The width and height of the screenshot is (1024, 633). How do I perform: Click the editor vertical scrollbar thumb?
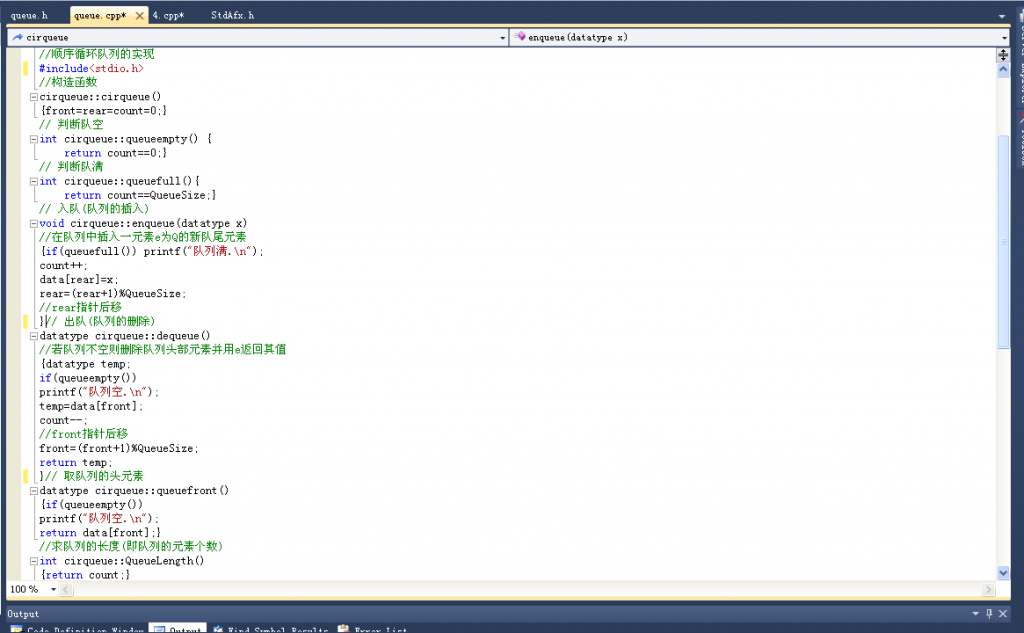pos(1003,242)
